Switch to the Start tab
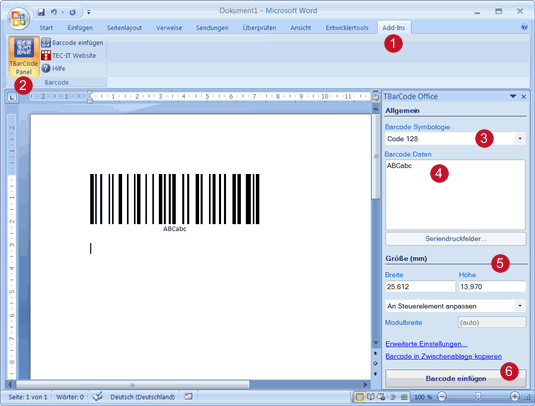 46,28
